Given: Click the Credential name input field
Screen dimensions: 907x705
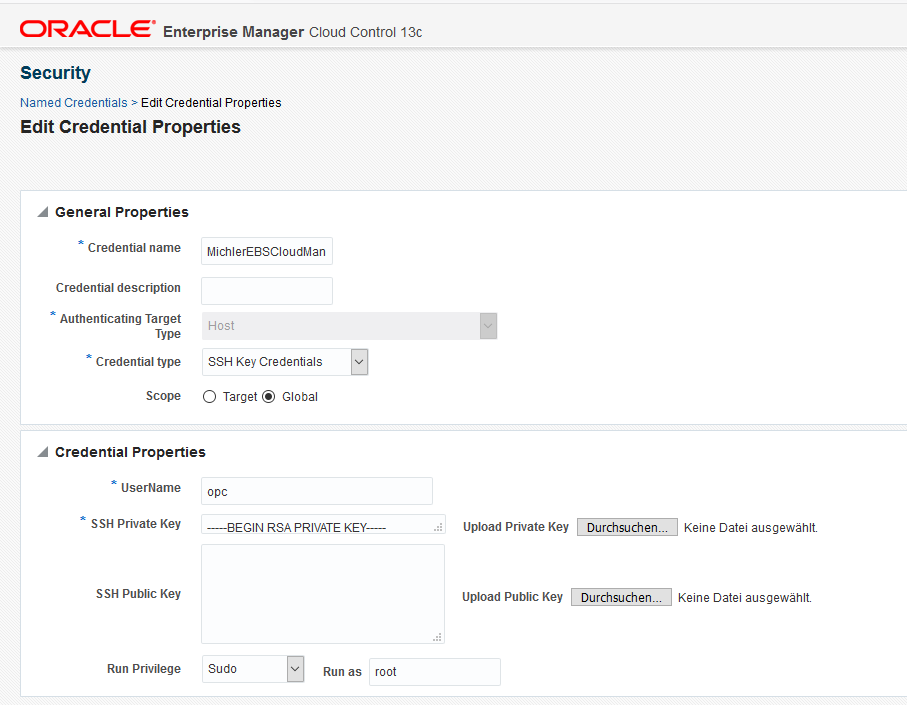Looking at the screenshot, I should [x=267, y=251].
